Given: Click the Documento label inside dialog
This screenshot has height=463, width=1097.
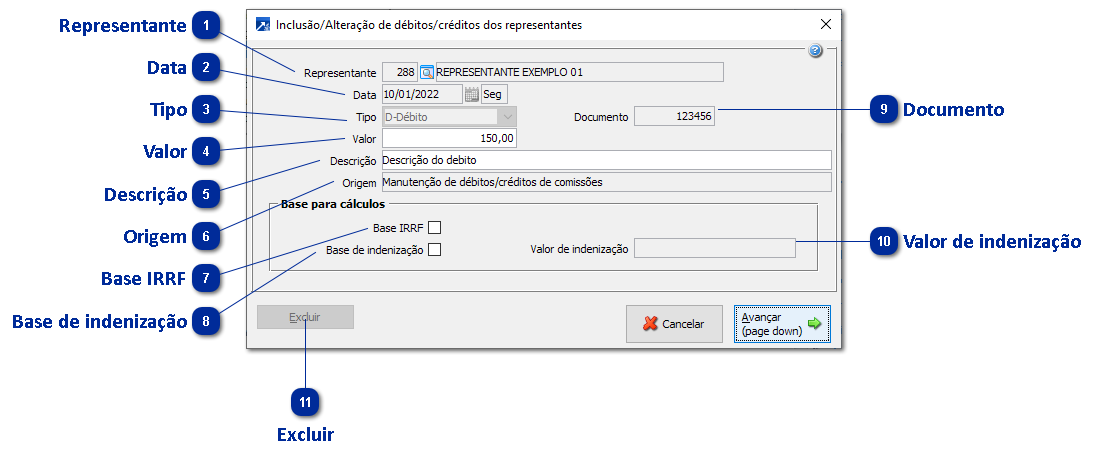Looking at the screenshot, I should click(601, 117).
